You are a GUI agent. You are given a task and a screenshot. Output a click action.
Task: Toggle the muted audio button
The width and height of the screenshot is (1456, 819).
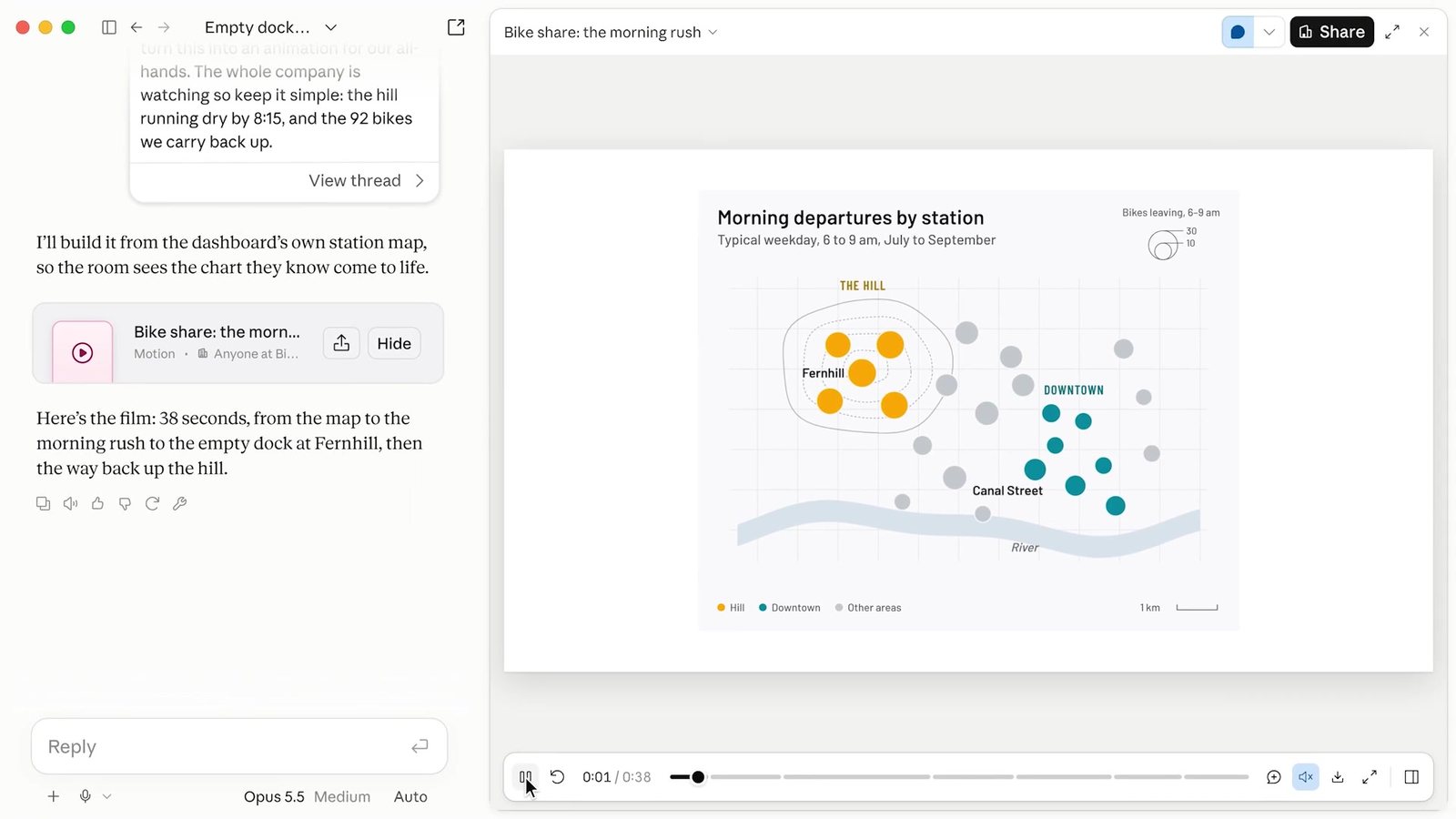[x=1306, y=777]
